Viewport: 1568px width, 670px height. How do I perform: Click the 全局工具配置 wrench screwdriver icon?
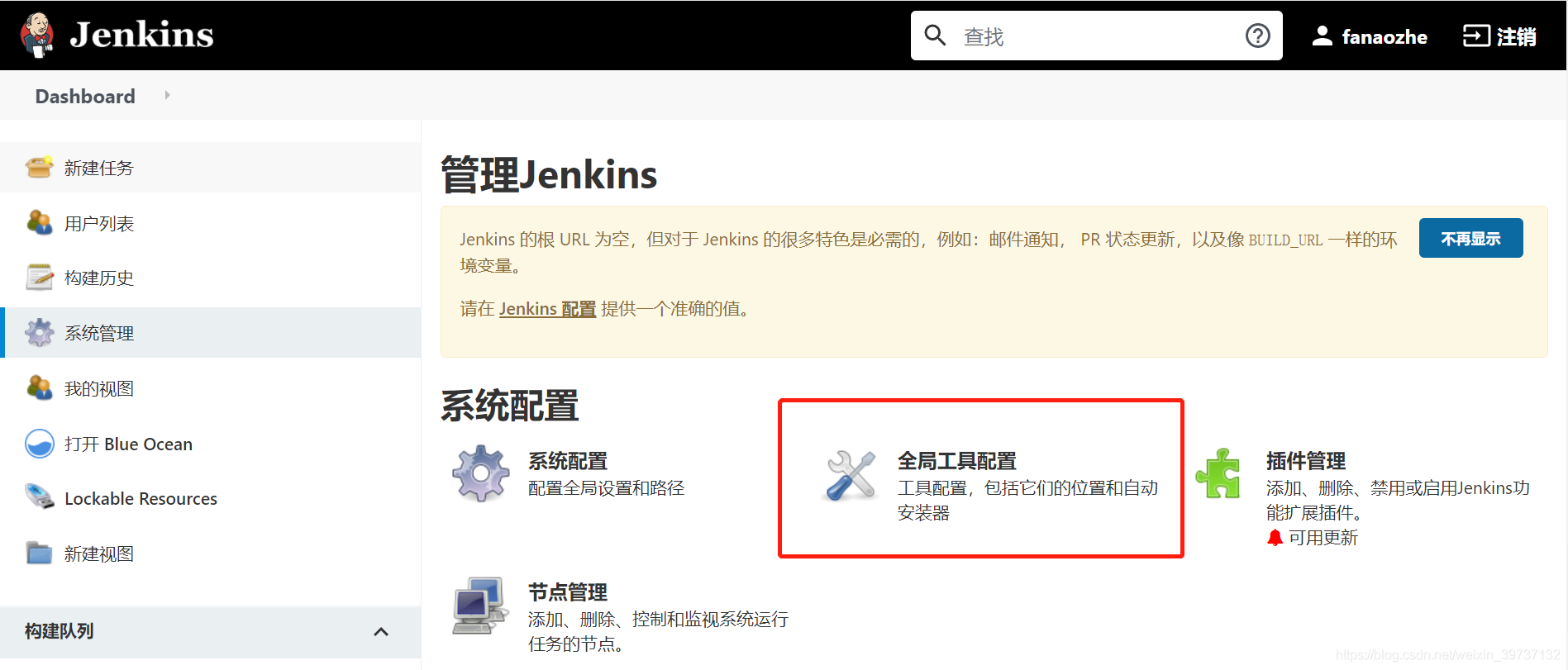click(851, 475)
